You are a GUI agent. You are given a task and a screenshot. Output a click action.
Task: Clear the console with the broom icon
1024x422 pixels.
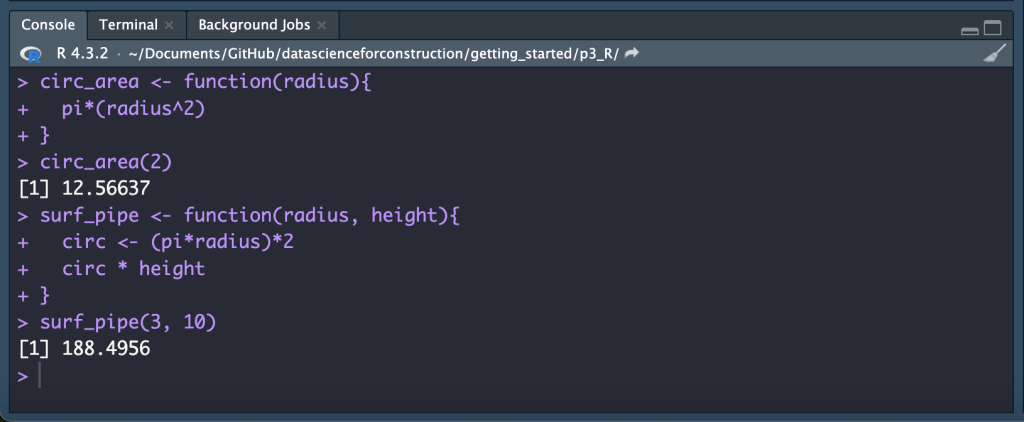994,54
